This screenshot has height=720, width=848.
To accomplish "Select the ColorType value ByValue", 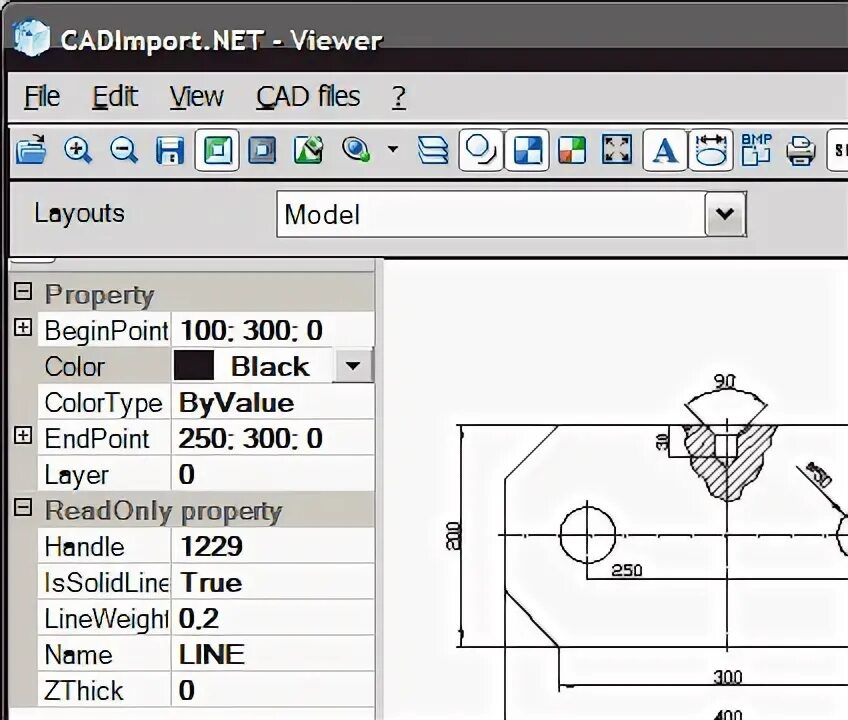I will point(236,403).
